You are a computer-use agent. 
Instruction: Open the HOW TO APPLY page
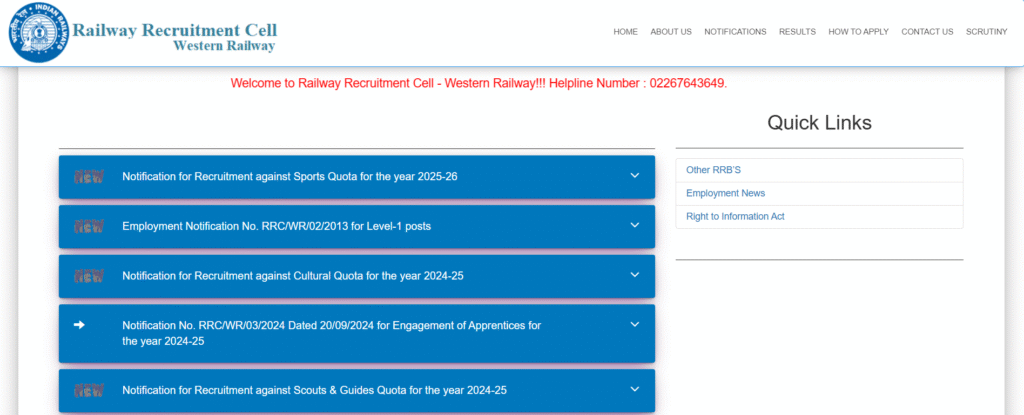tap(858, 32)
